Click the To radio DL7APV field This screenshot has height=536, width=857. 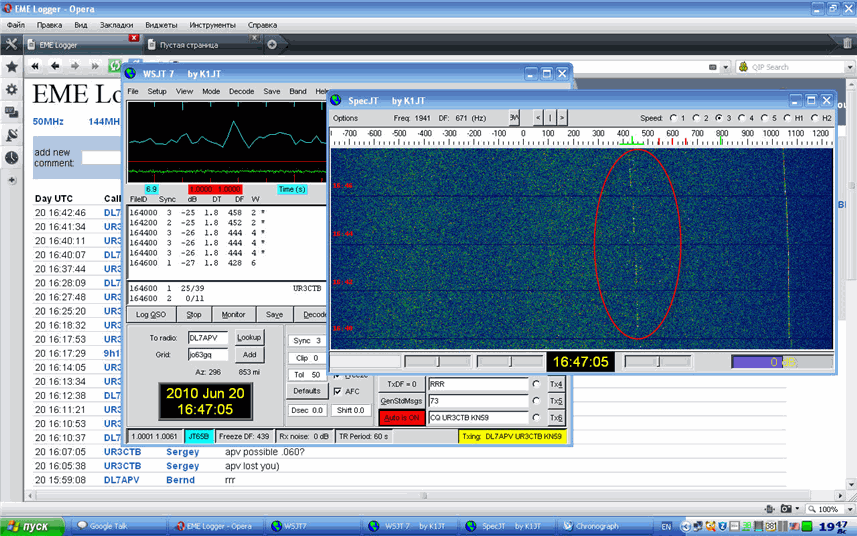click(x=208, y=338)
